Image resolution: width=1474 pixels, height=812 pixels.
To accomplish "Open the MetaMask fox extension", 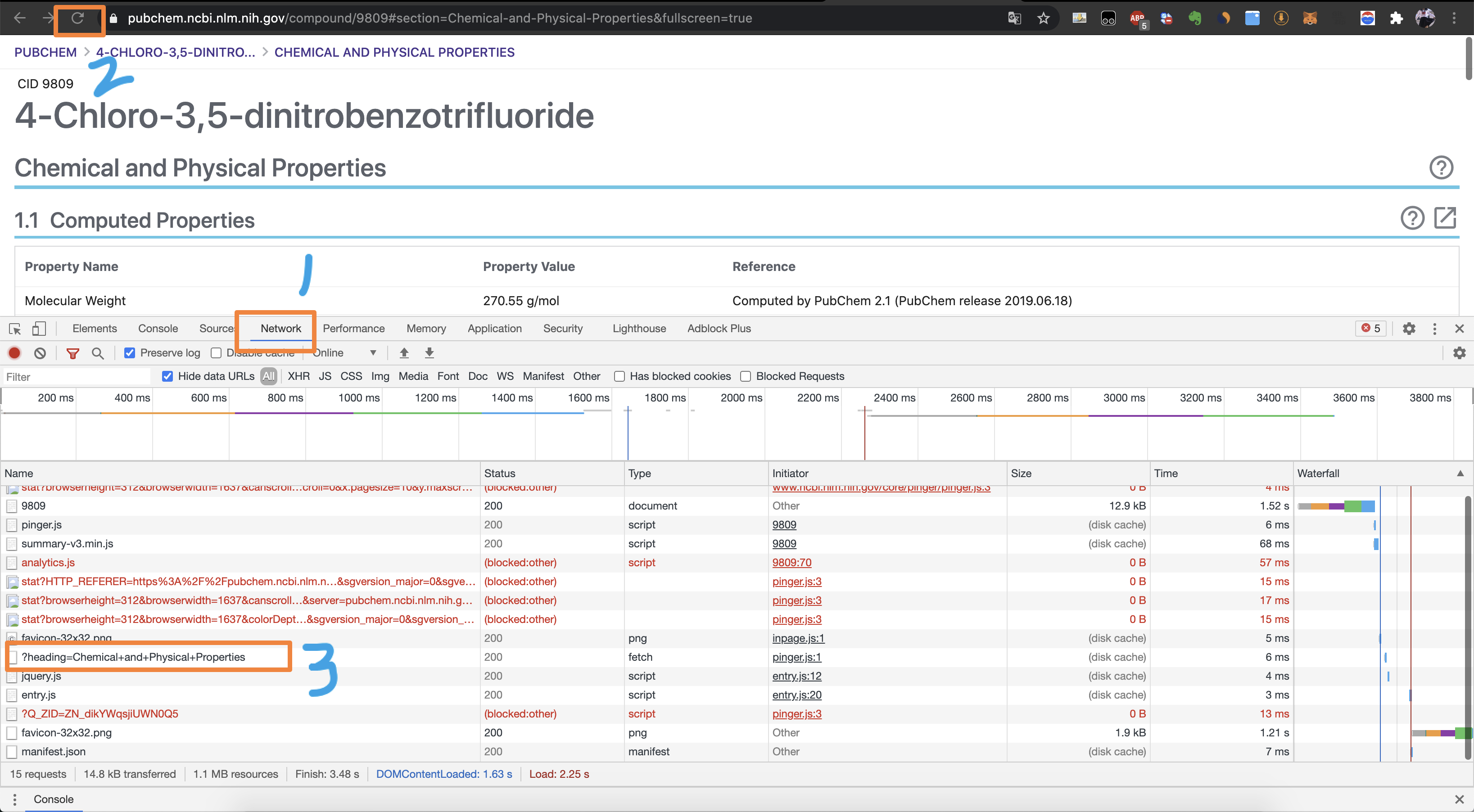I will tap(1311, 18).
